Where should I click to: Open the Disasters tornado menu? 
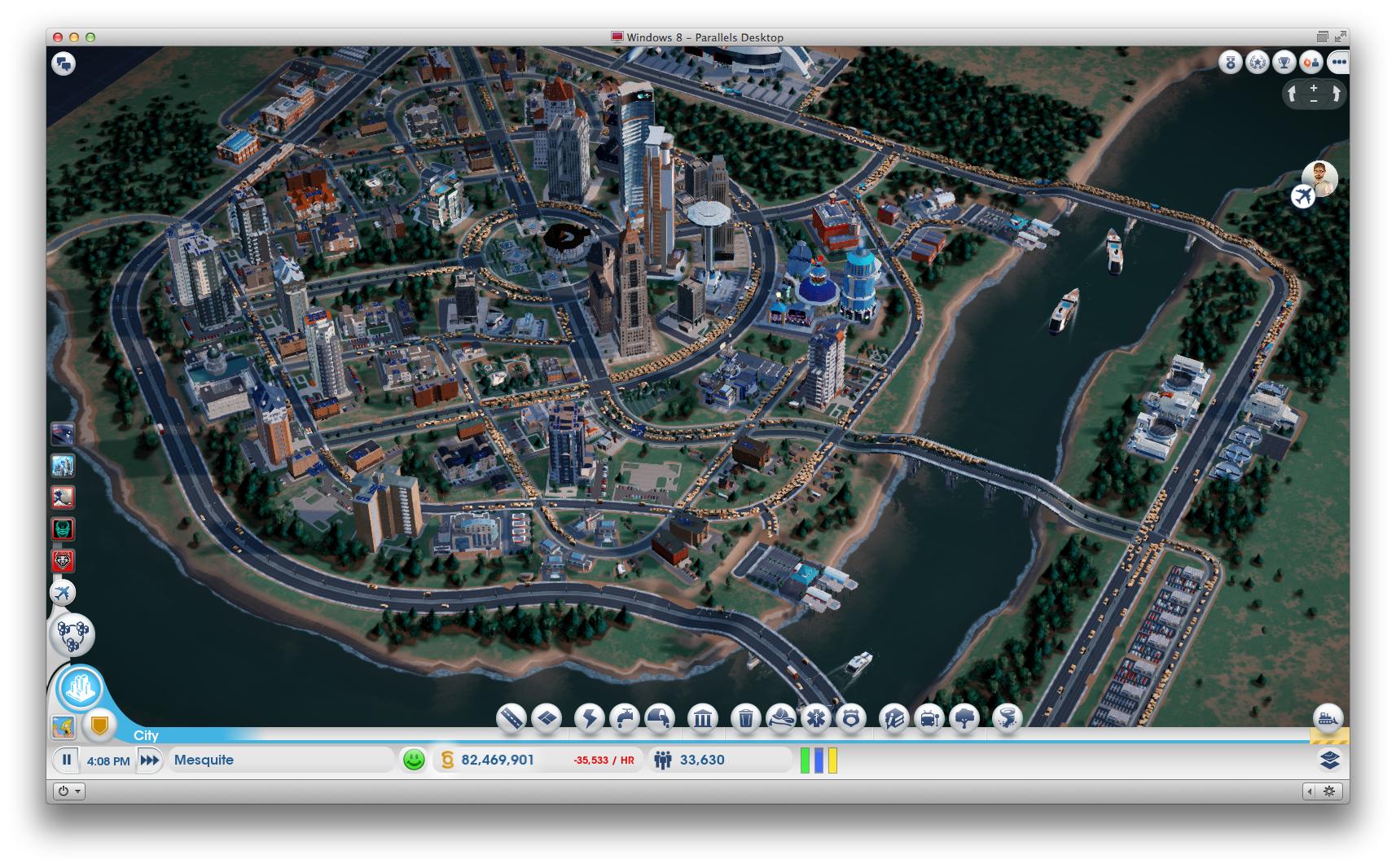tap(1007, 718)
